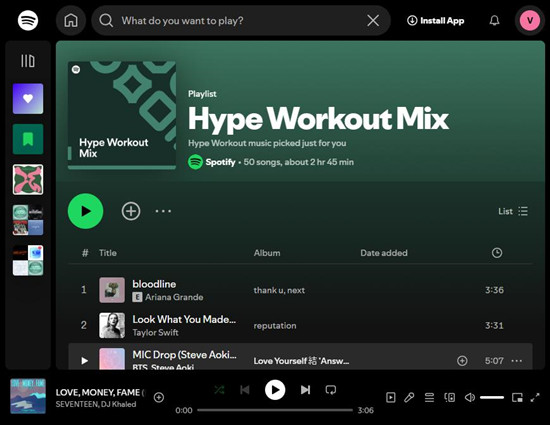The height and width of the screenshot is (425, 550).
Task: Click bloodline album thumbnail
Action: pyautogui.click(x=112, y=290)
